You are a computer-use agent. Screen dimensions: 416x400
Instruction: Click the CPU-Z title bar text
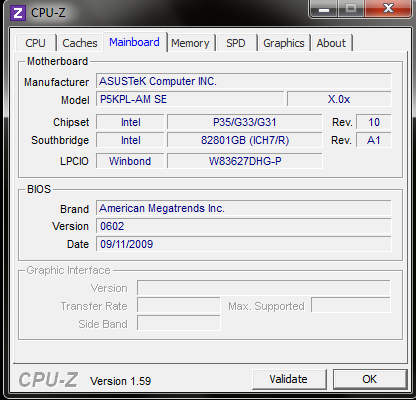[48, 13]
